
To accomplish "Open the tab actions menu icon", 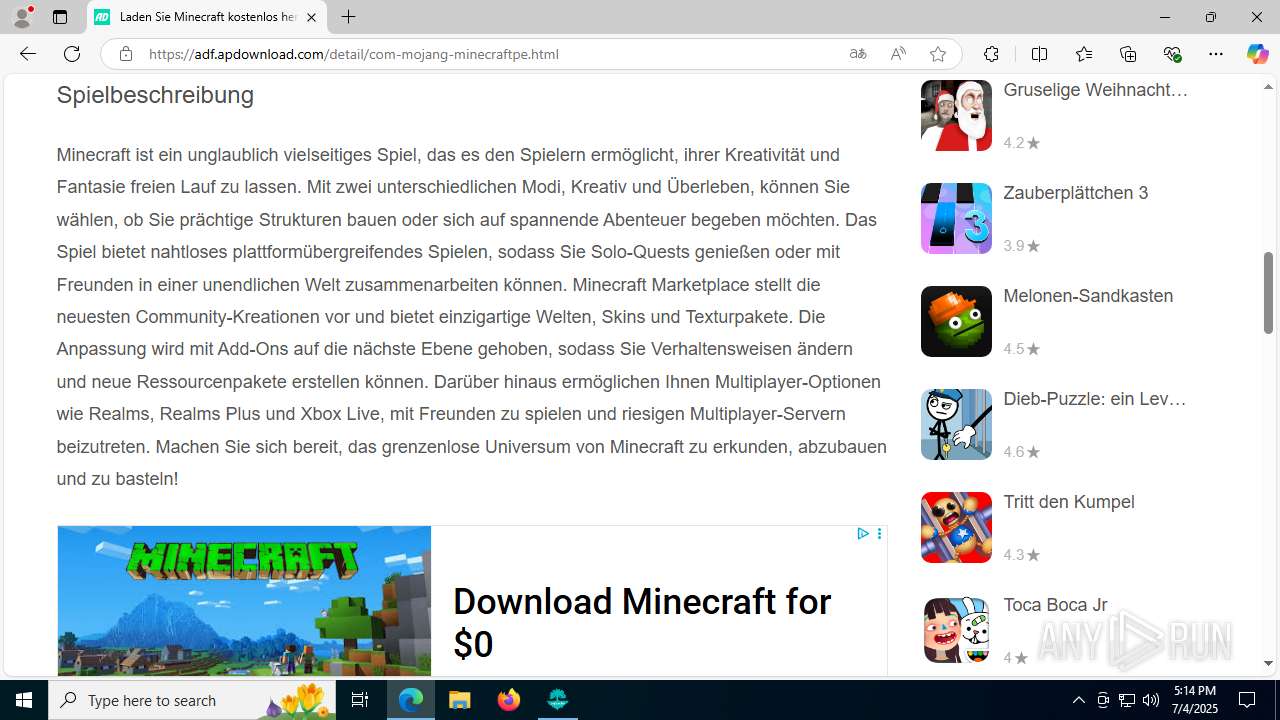I will (x=60, y=17).
